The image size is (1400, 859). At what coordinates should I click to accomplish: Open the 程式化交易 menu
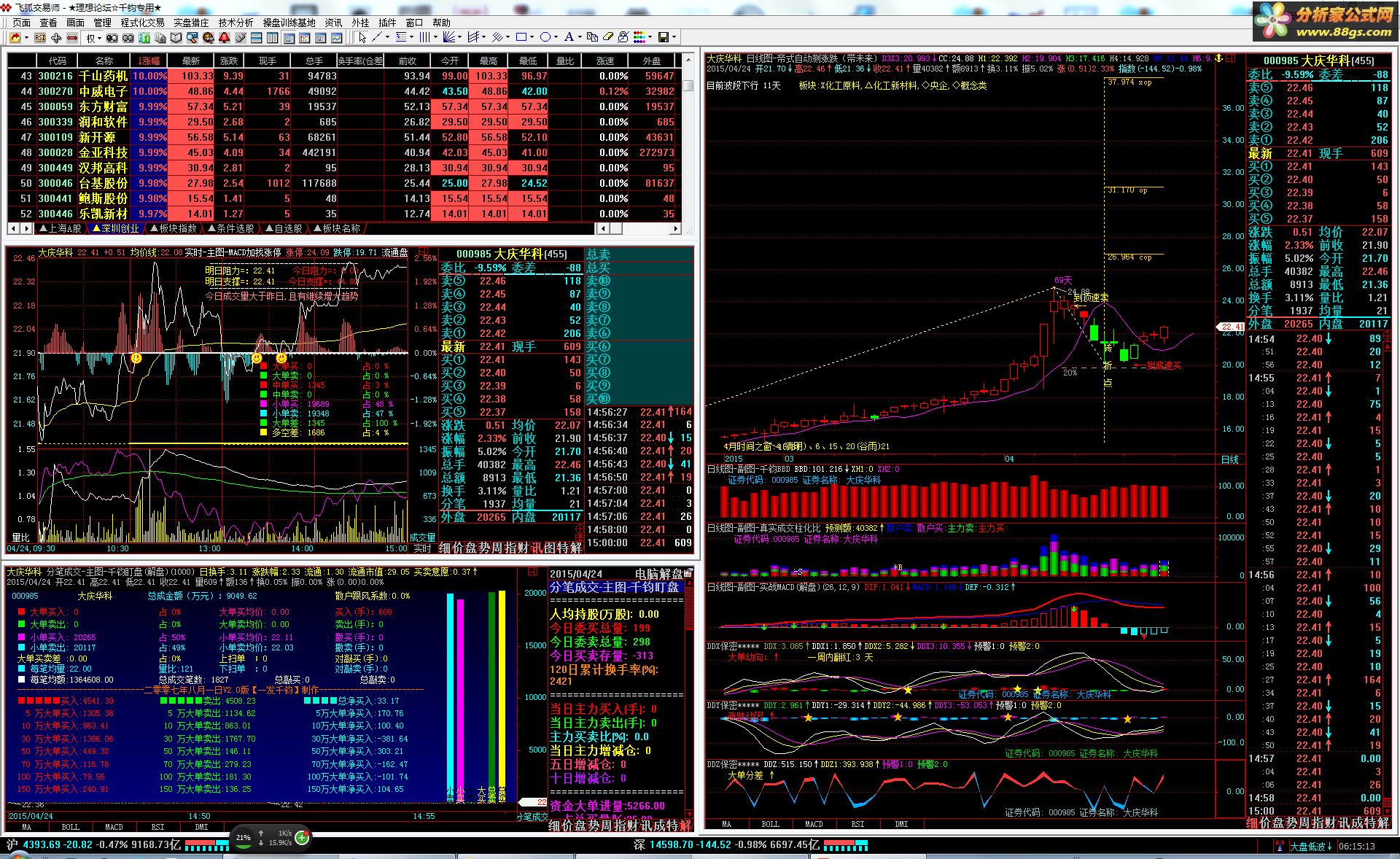click(x=143, y=23)
